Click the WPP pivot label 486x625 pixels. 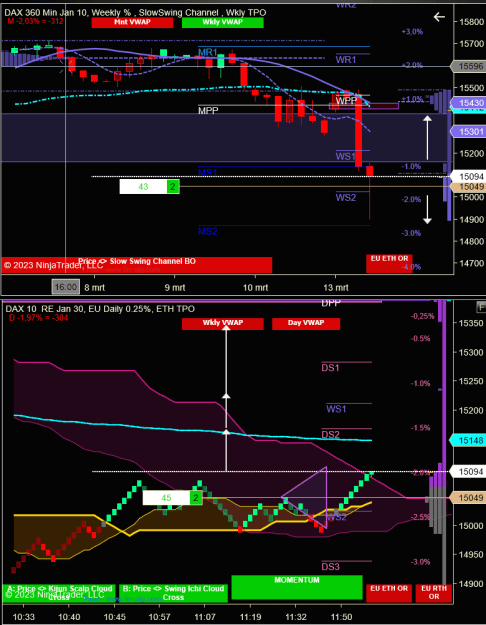tap(346, 101)
